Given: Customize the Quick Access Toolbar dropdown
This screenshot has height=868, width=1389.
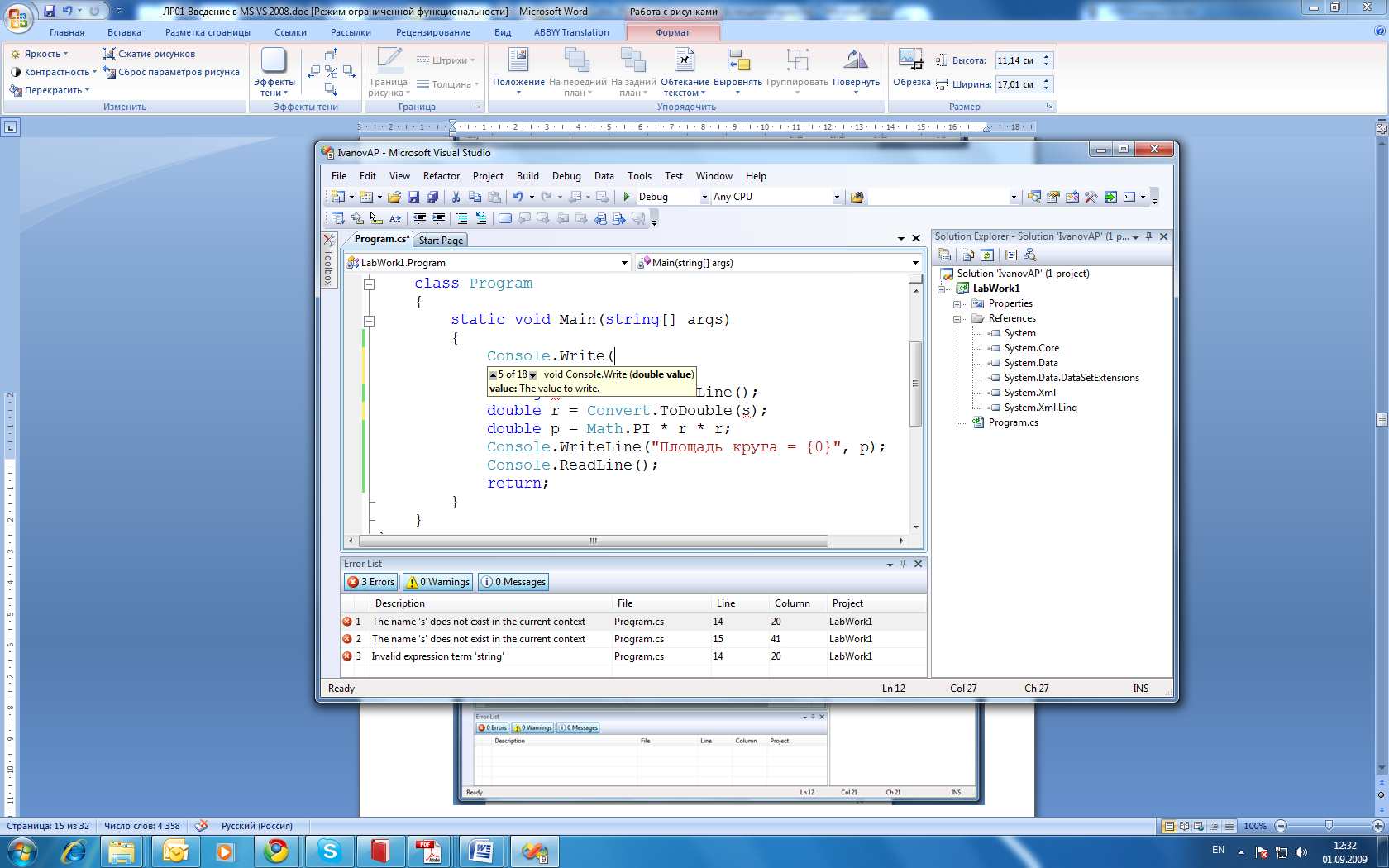Looking at the screenshot, I should tap(118, 11).
